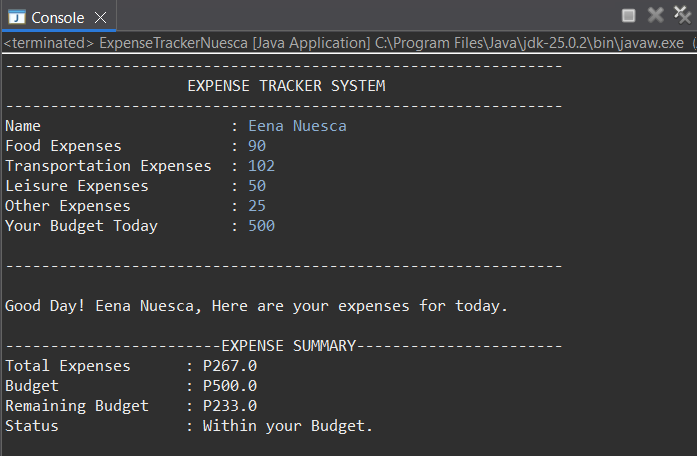Click the Remaining Budget label

point(76,406)
